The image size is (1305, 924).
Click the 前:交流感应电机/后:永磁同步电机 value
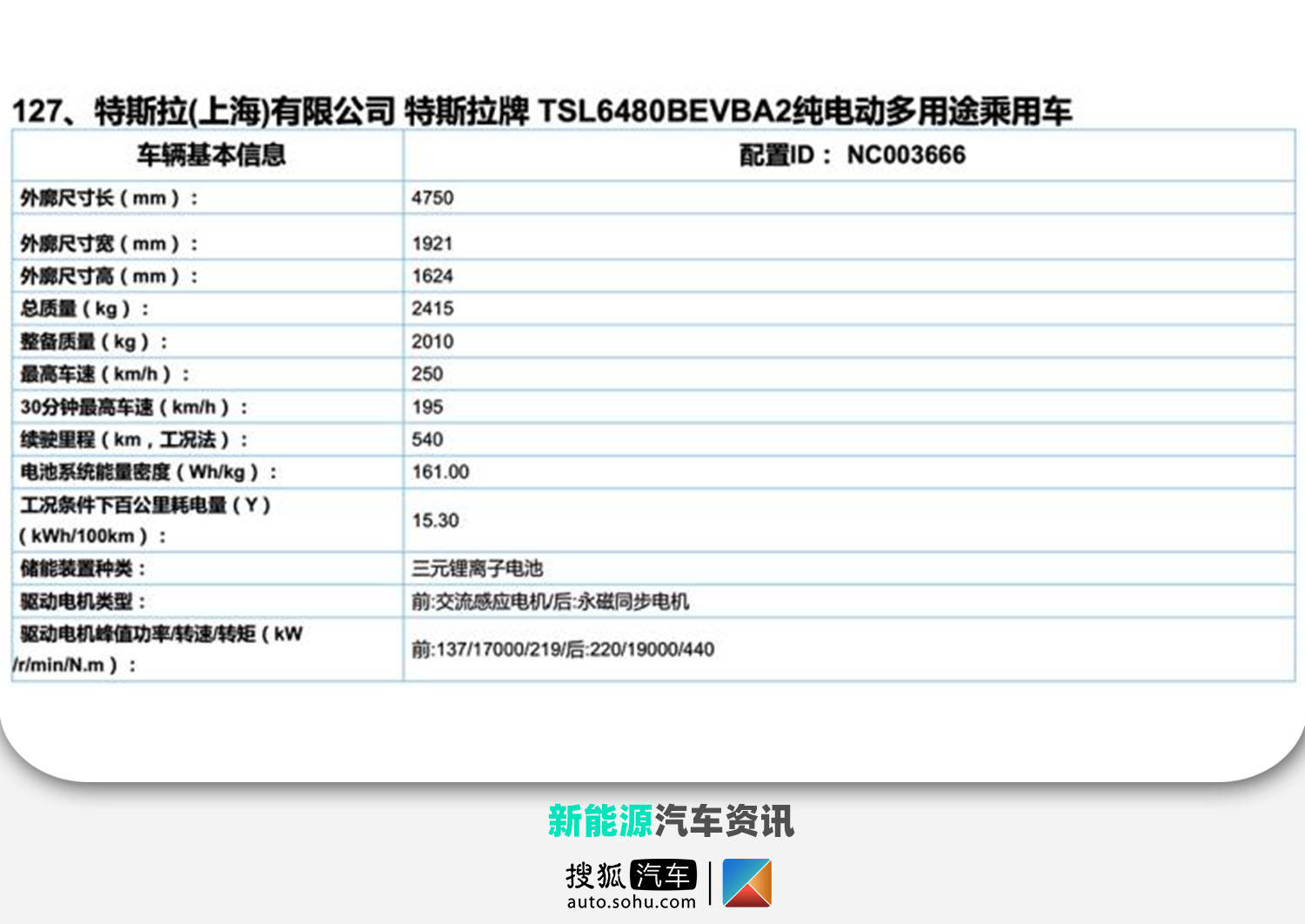550,602
